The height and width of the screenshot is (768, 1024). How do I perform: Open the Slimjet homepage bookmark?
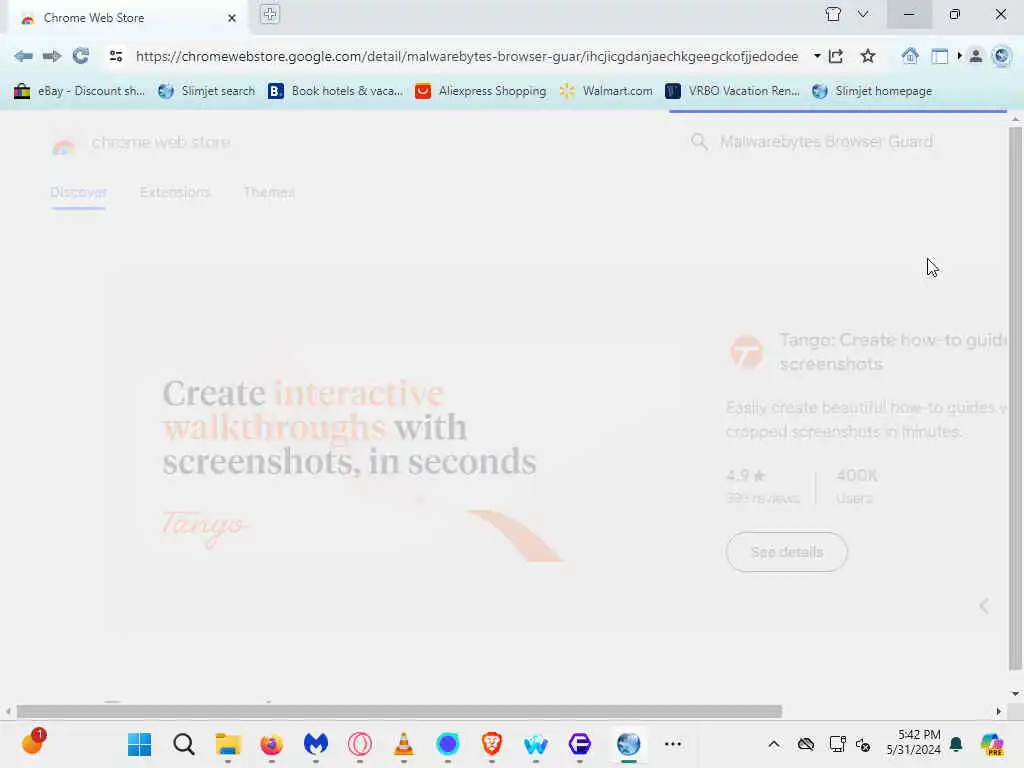click(x=872, y=91)
